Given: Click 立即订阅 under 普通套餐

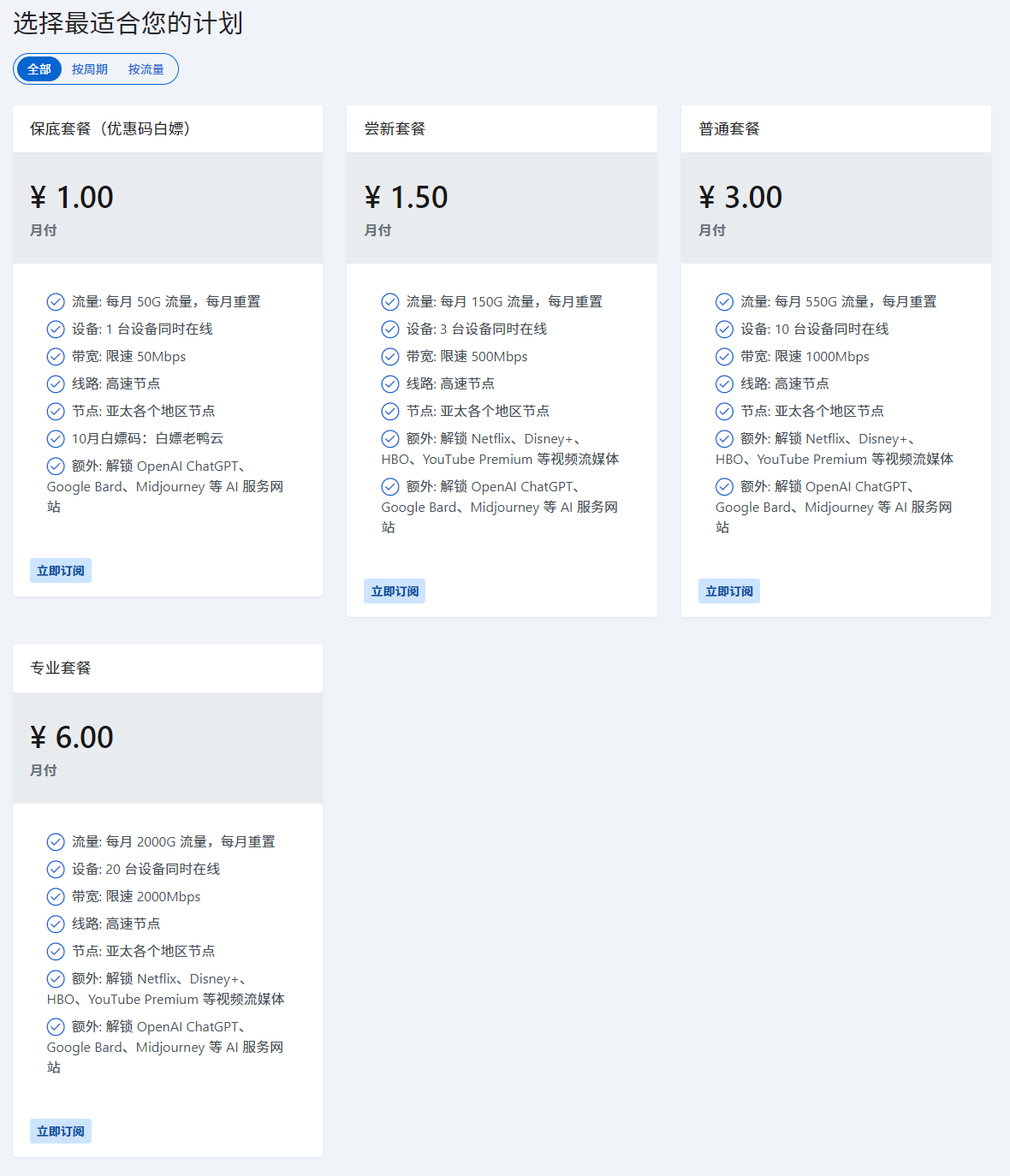Looking at the screenshot, I should coord(729,591).
